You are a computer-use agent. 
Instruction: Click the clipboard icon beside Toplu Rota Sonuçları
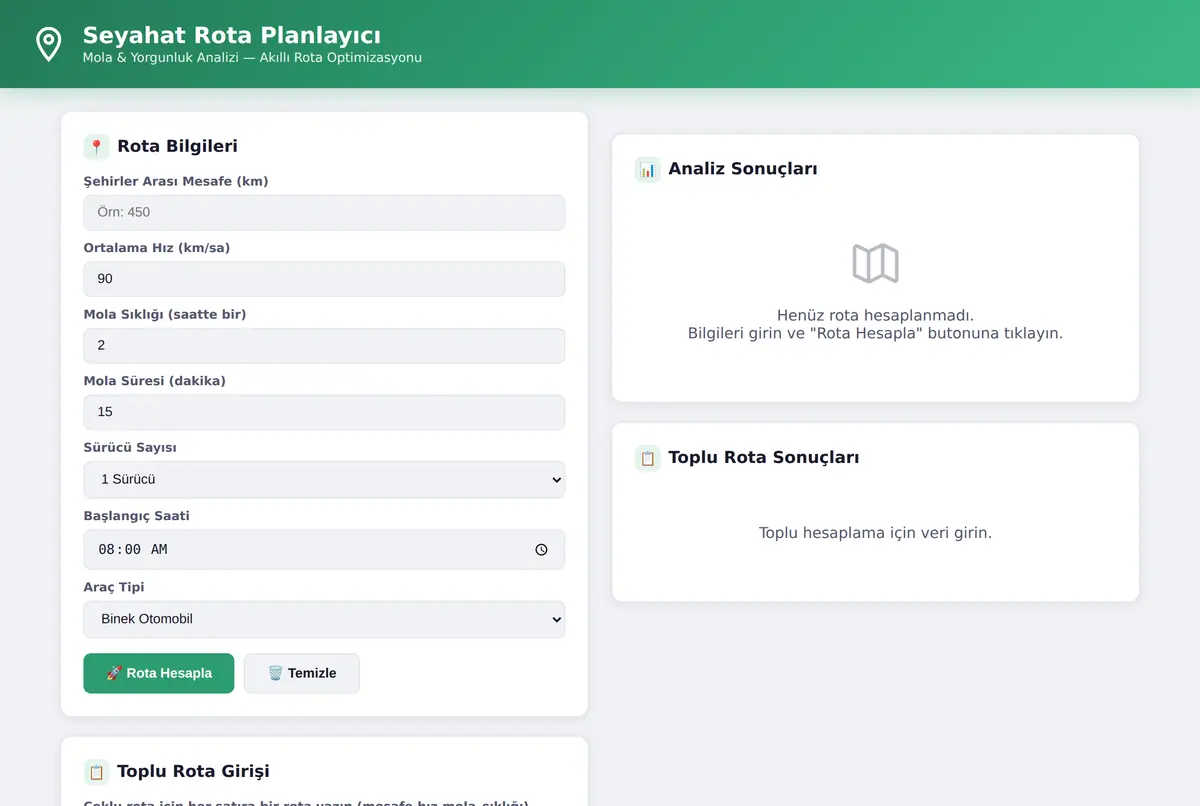[647, 458]
